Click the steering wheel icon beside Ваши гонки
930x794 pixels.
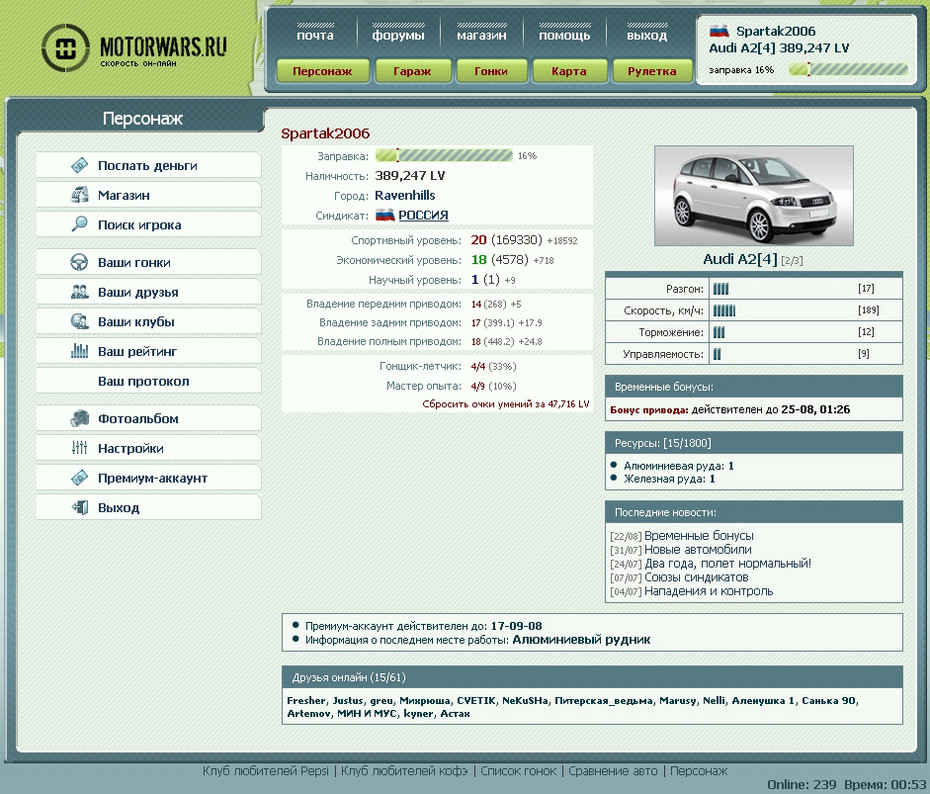point(79,262)
